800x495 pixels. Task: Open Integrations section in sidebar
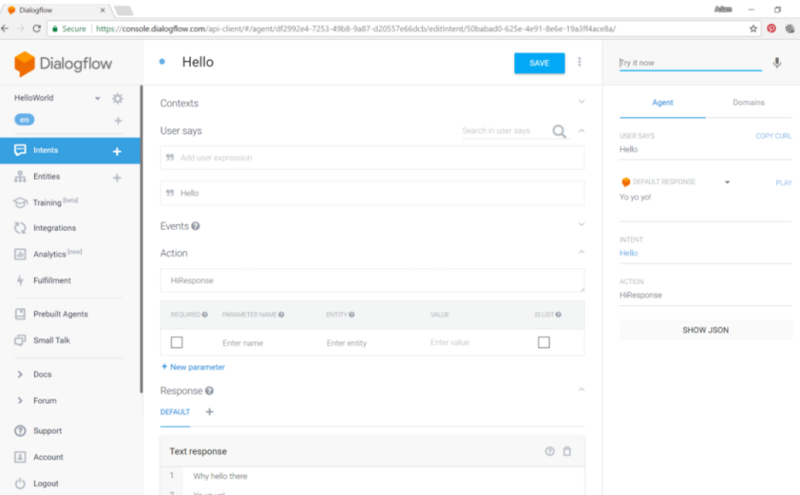(55, 228)
